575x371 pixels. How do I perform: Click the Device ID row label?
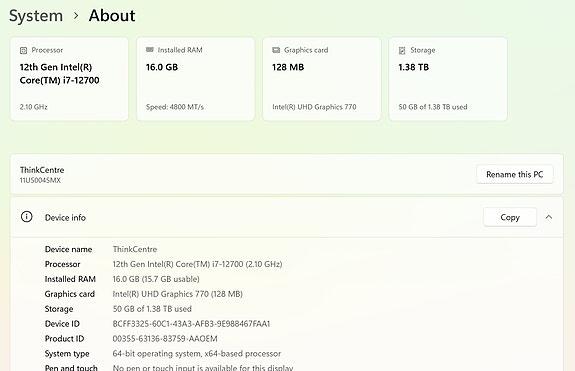(62, 324)
